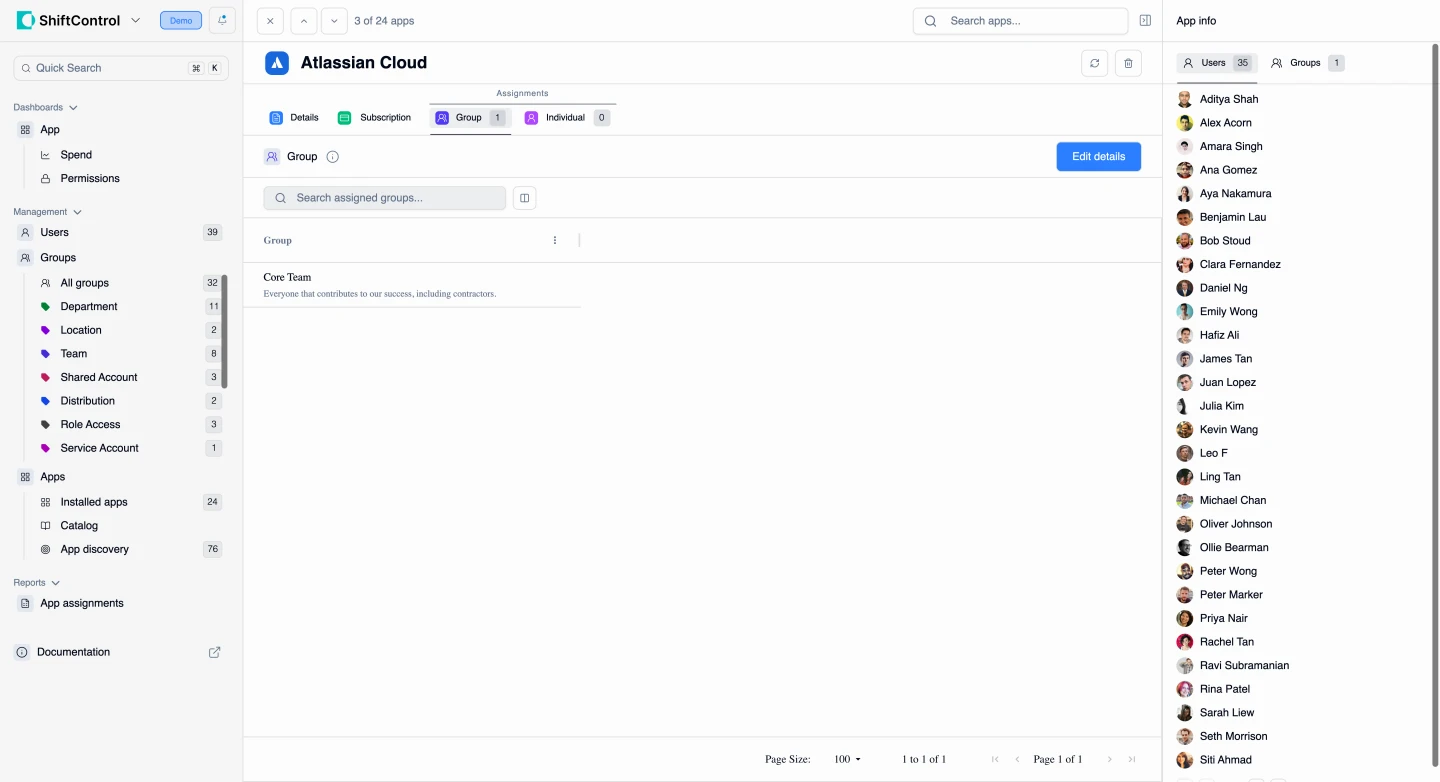This screenshot has height=782, width=1440.
Task: Switch to the Subscription tab
Action: pyautogui.click(x=375, y=118)
